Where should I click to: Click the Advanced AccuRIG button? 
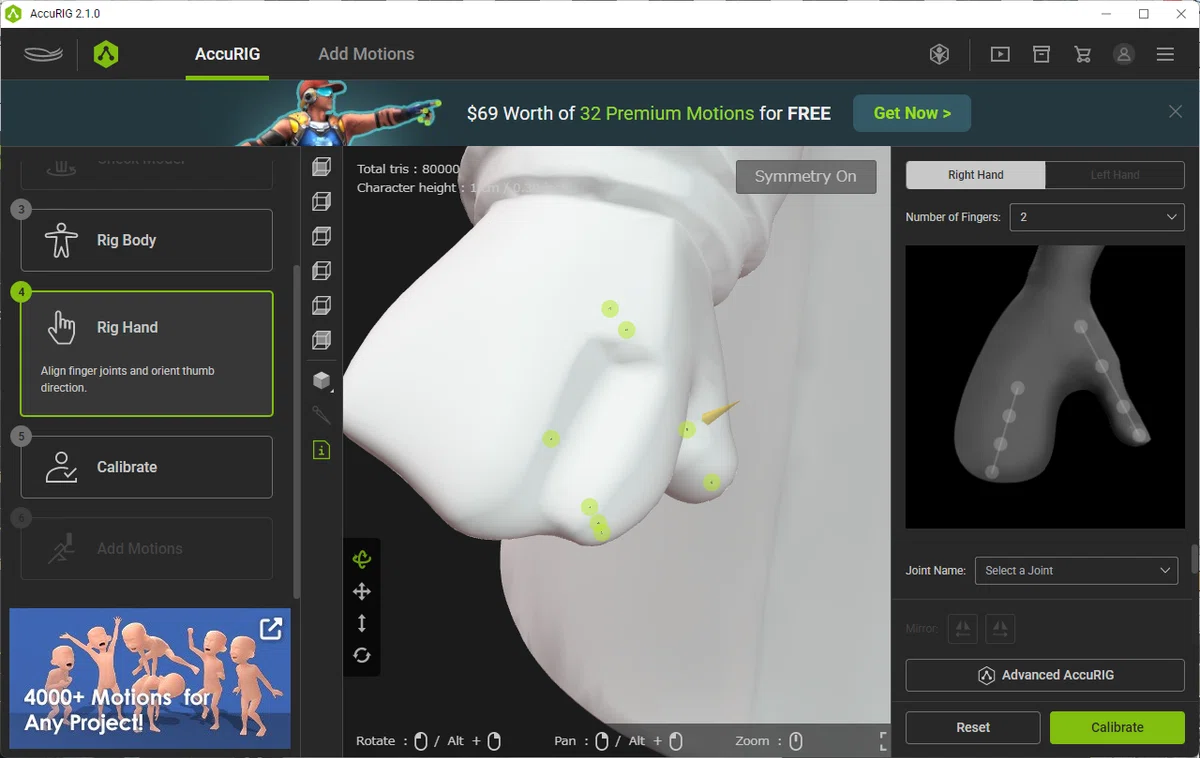(x=1045, y=675)
